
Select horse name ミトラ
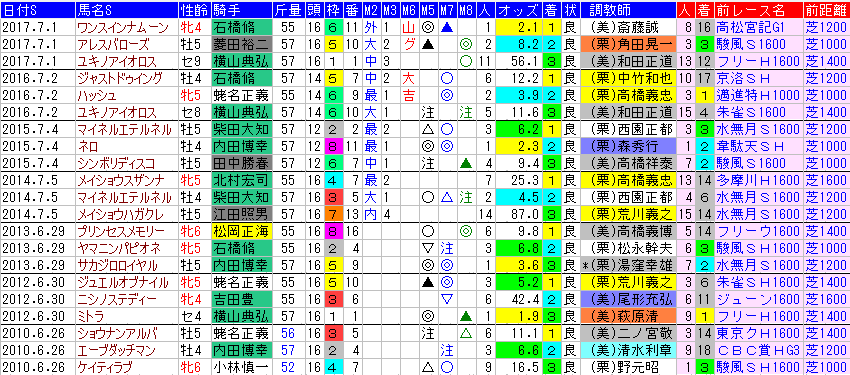(x=91, y=317)
